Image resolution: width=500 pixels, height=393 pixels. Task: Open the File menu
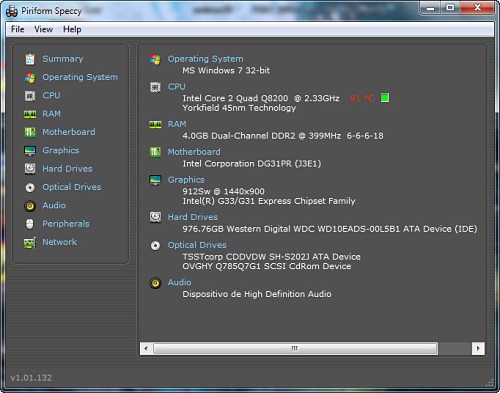(18, 29)
